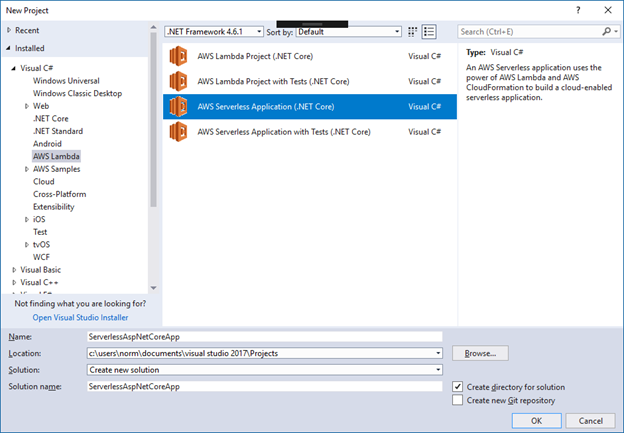Select 'AWS Lambda Project with Tests (.NET Core)' name
The height and width of the screenshot is (433, 624).
coord(273,81)
